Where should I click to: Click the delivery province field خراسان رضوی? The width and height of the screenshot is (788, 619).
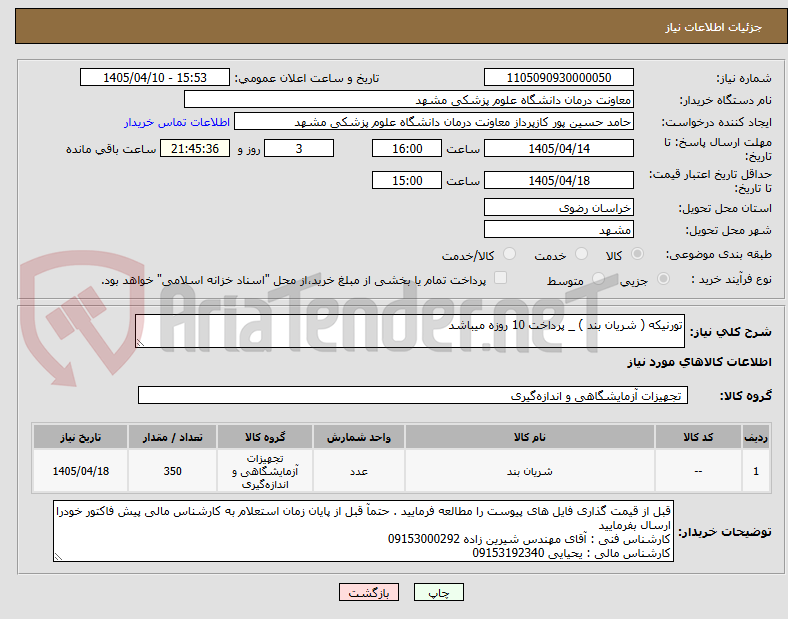[x=558, y=208]
